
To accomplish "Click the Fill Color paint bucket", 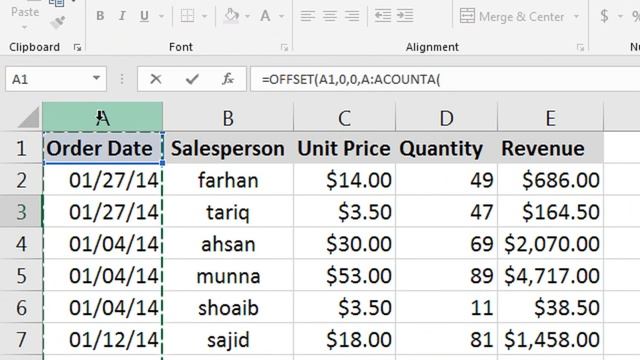I will pyautogui.click(x=231, y=16).
